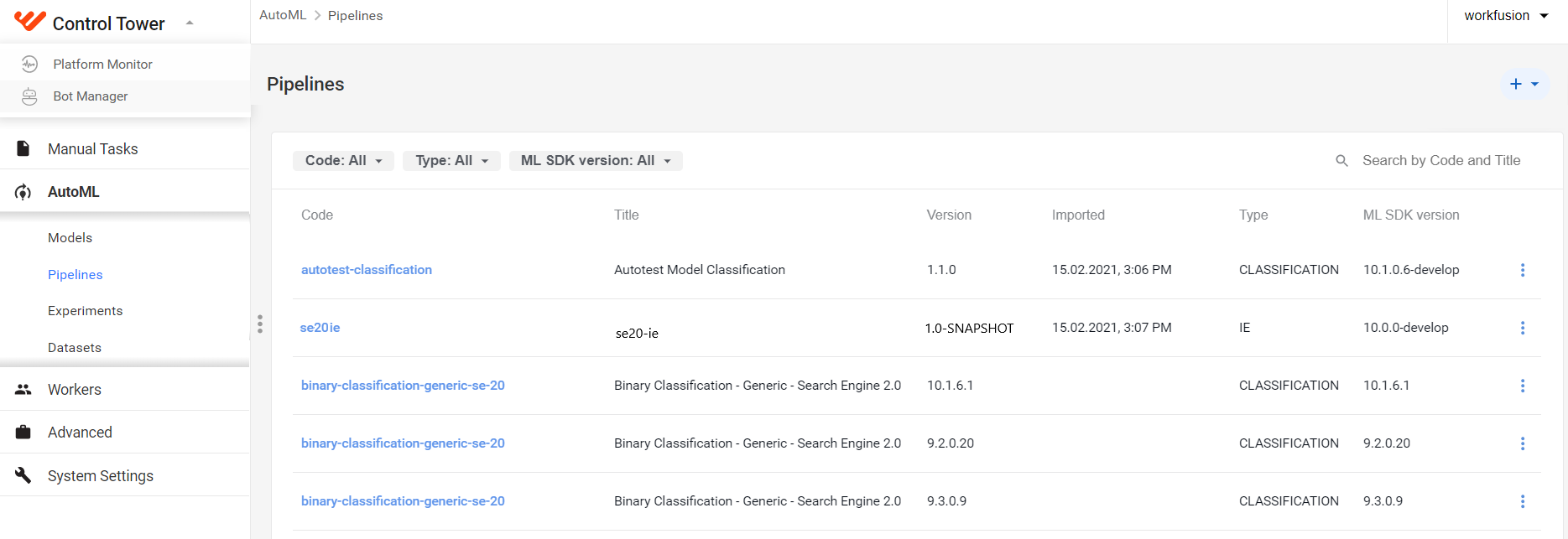Open more options for version 9.2.0.20 row
Image resolution: width=1568 pixels, height=539 pixels.
click(x=1523, y=443)
